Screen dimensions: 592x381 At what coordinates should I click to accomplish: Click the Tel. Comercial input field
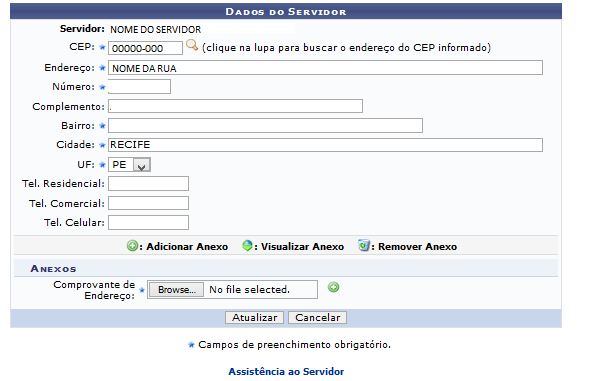click(x=148, y=203)
